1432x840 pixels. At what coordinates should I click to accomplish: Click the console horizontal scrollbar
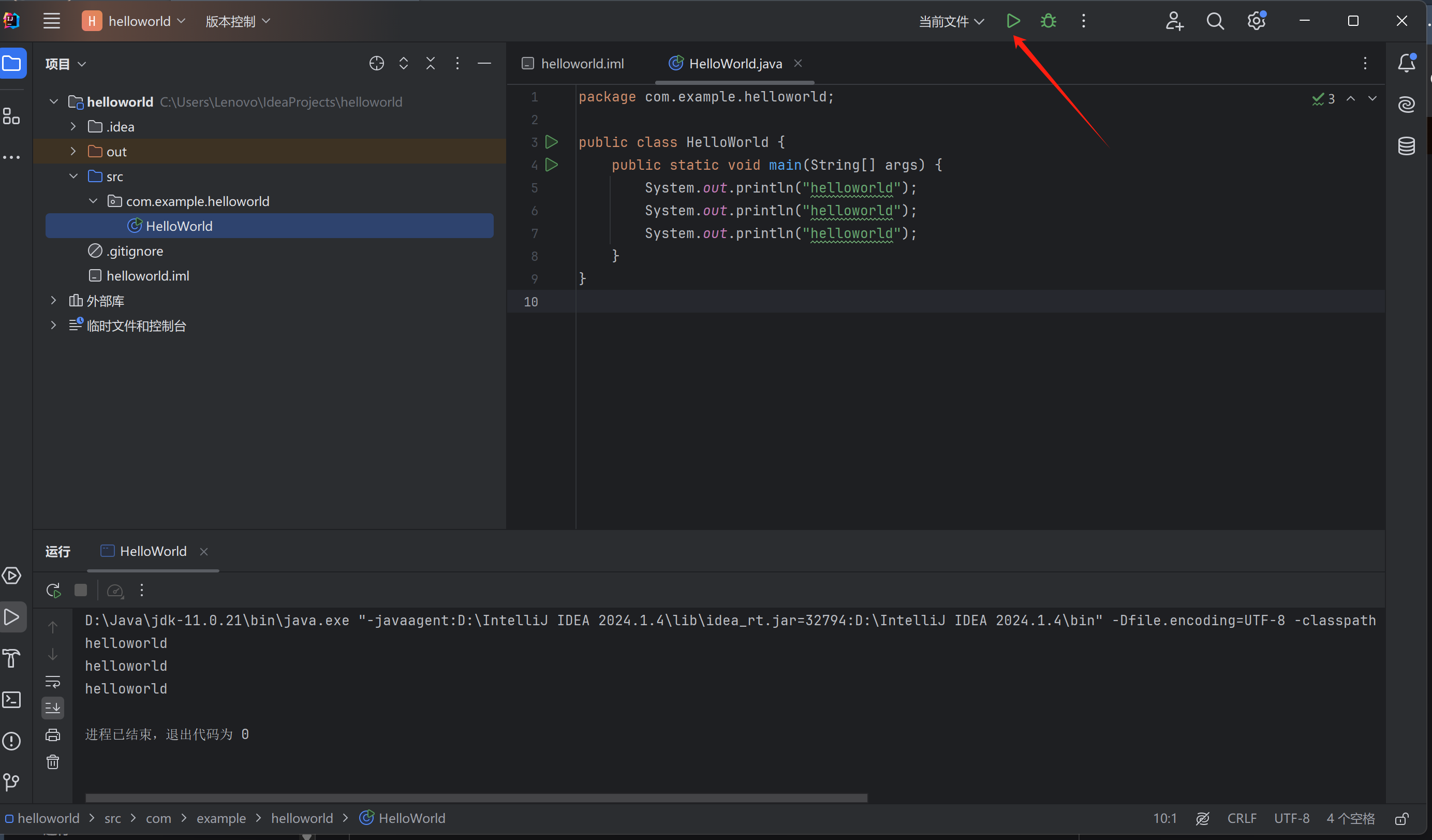(x=476, y=798)
